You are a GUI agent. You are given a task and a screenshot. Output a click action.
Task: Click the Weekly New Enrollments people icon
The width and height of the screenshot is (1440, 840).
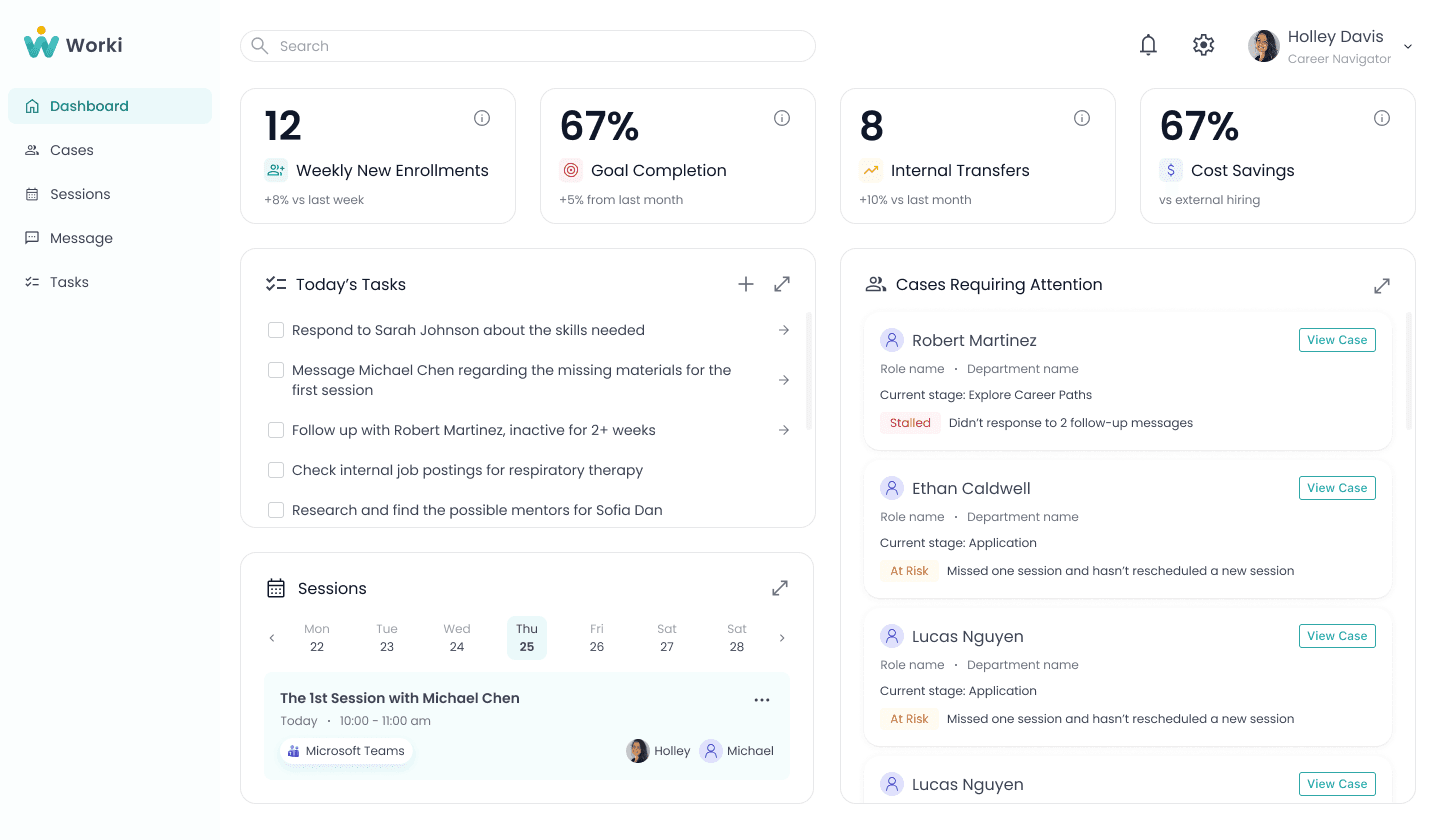275,170
